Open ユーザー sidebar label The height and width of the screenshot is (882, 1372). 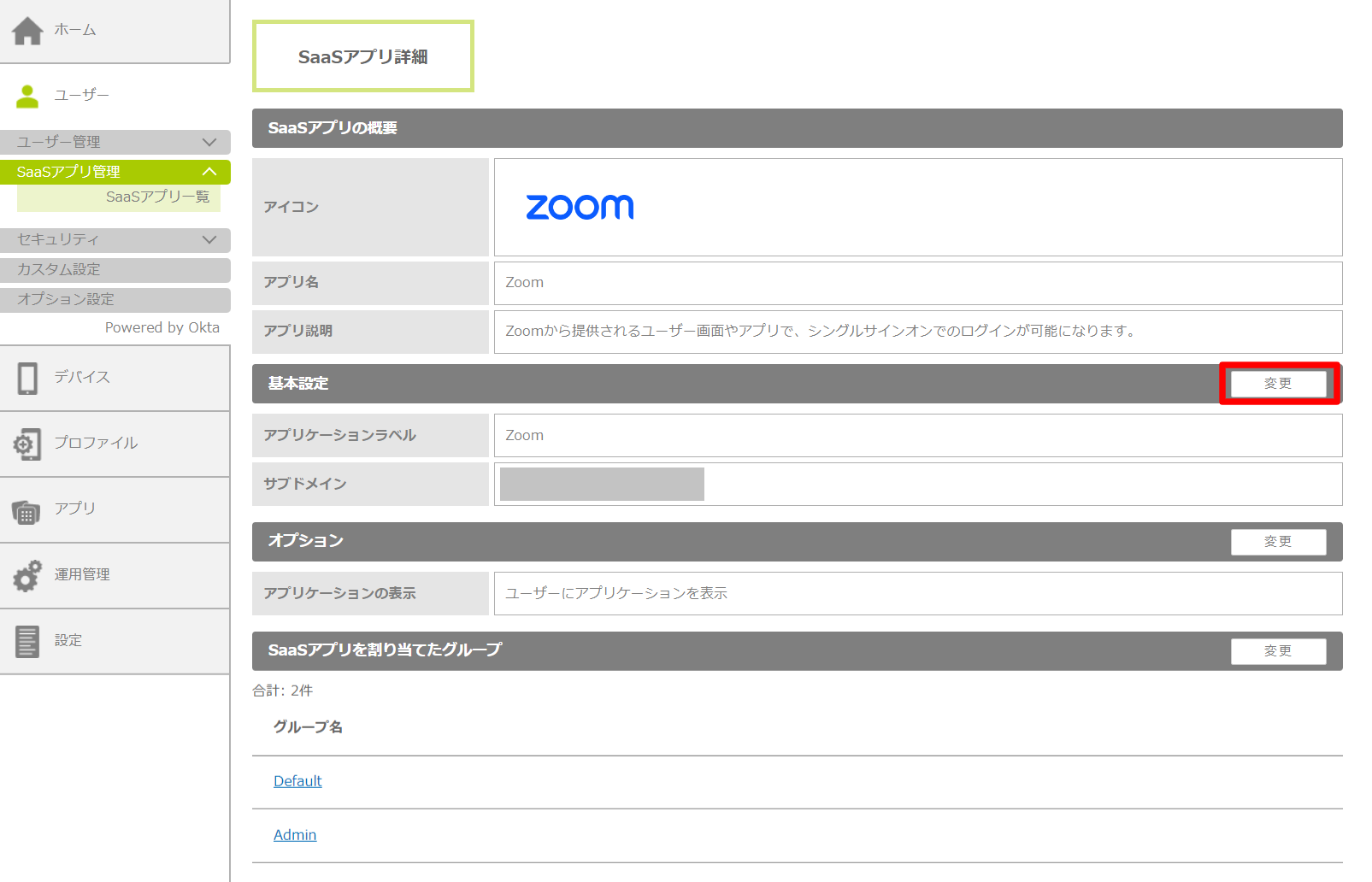[x=82, y=95]
